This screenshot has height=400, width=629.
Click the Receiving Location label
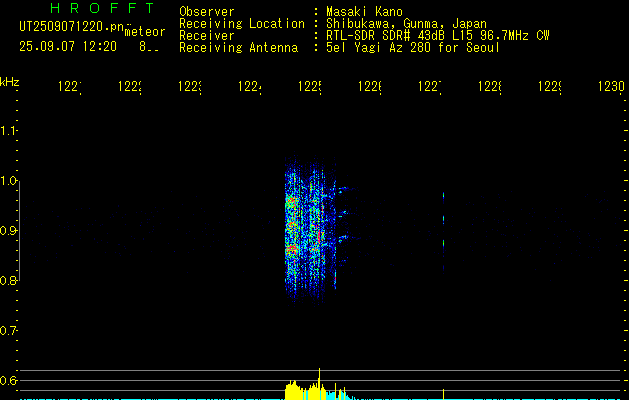coord(242,24)
